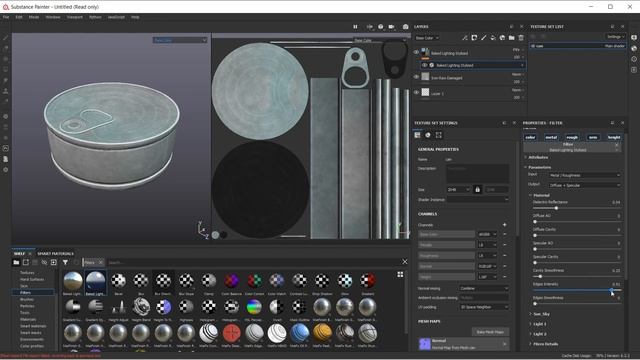Toggle the size lock icon
Image resolution: width=640 pixels, height=360 pixels.
478,189
